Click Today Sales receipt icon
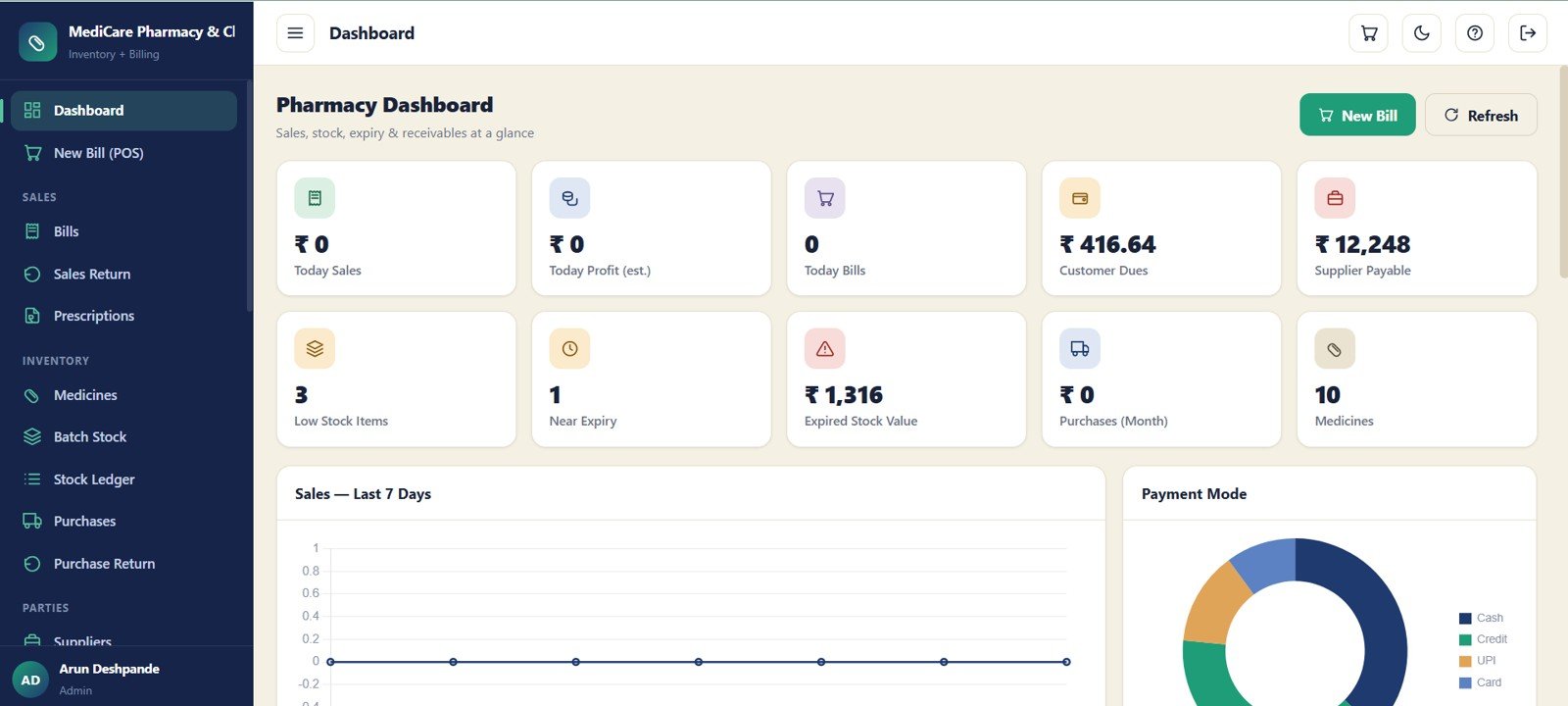This screenshot has width=1568, height=706. click(x=315, y=198)
